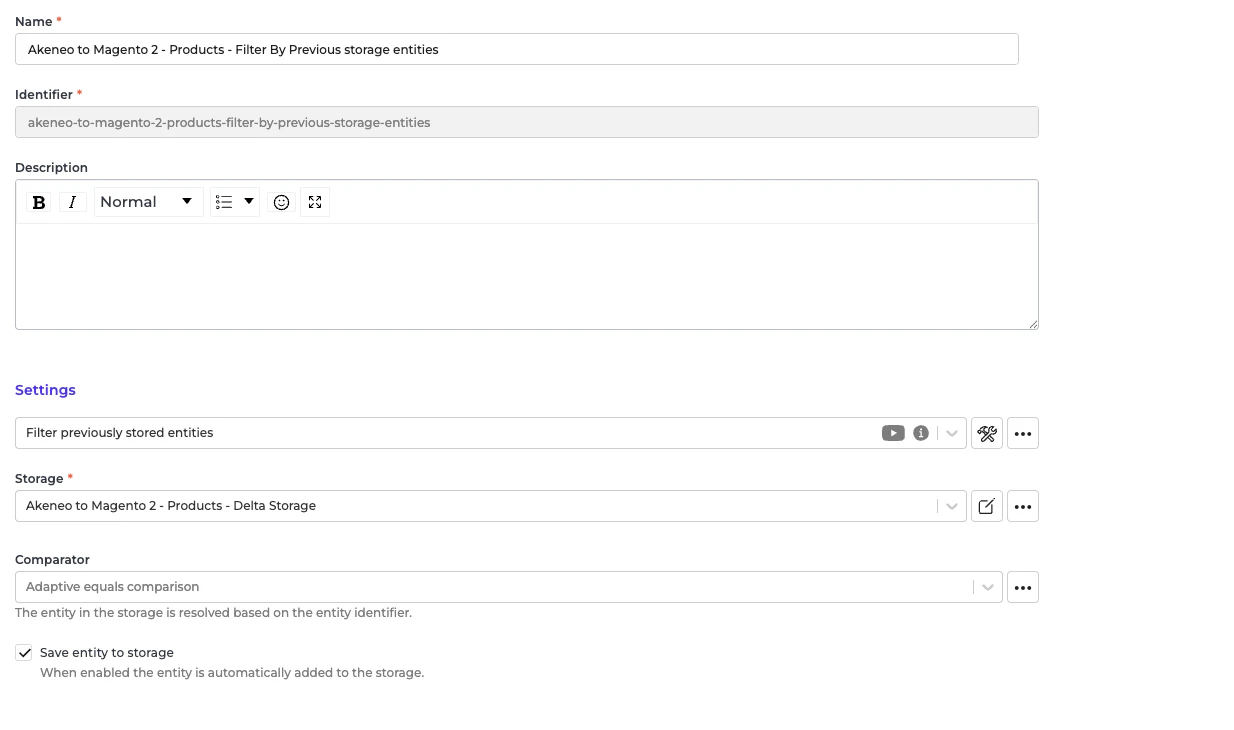Expand the Filter previously stored entities dropdown
1234x730 pixels.
(x=952, y=433)
